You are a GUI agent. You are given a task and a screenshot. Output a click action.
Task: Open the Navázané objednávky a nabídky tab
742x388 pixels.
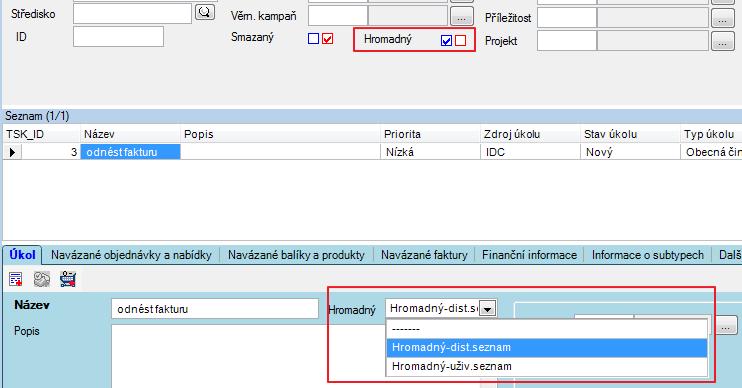131,256
